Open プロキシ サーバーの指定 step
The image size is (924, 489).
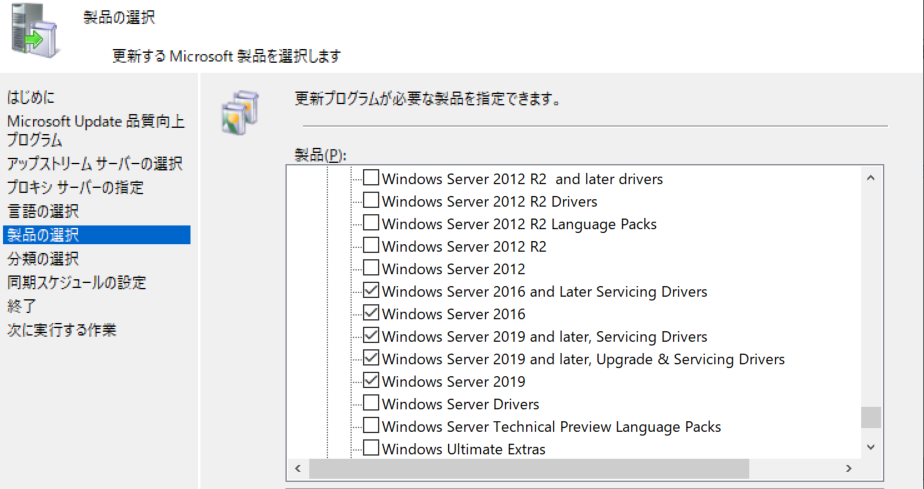point(75,188)
